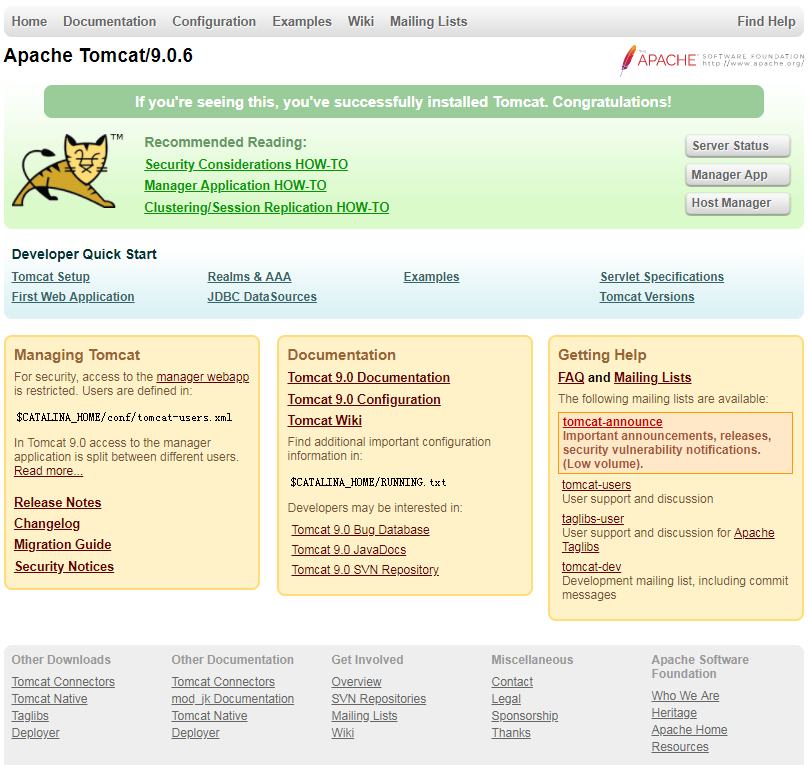Open the Sponsorship link
808x765 pixels.
click(525, 716)
